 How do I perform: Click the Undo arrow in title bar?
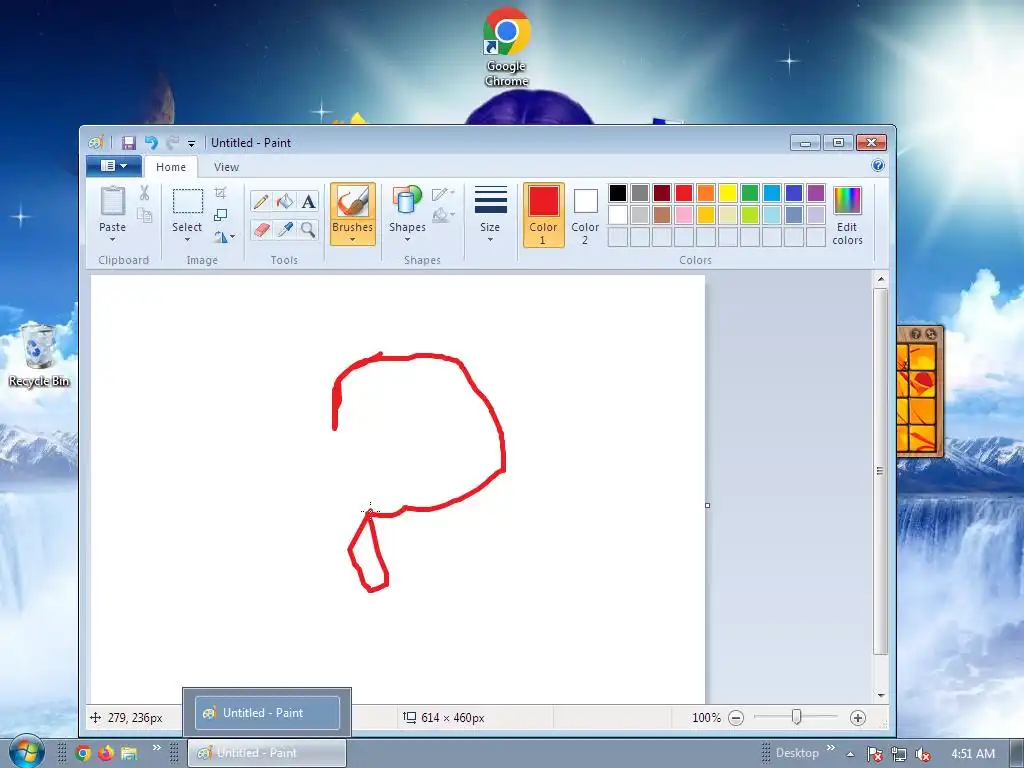click(x=152, y=142)
